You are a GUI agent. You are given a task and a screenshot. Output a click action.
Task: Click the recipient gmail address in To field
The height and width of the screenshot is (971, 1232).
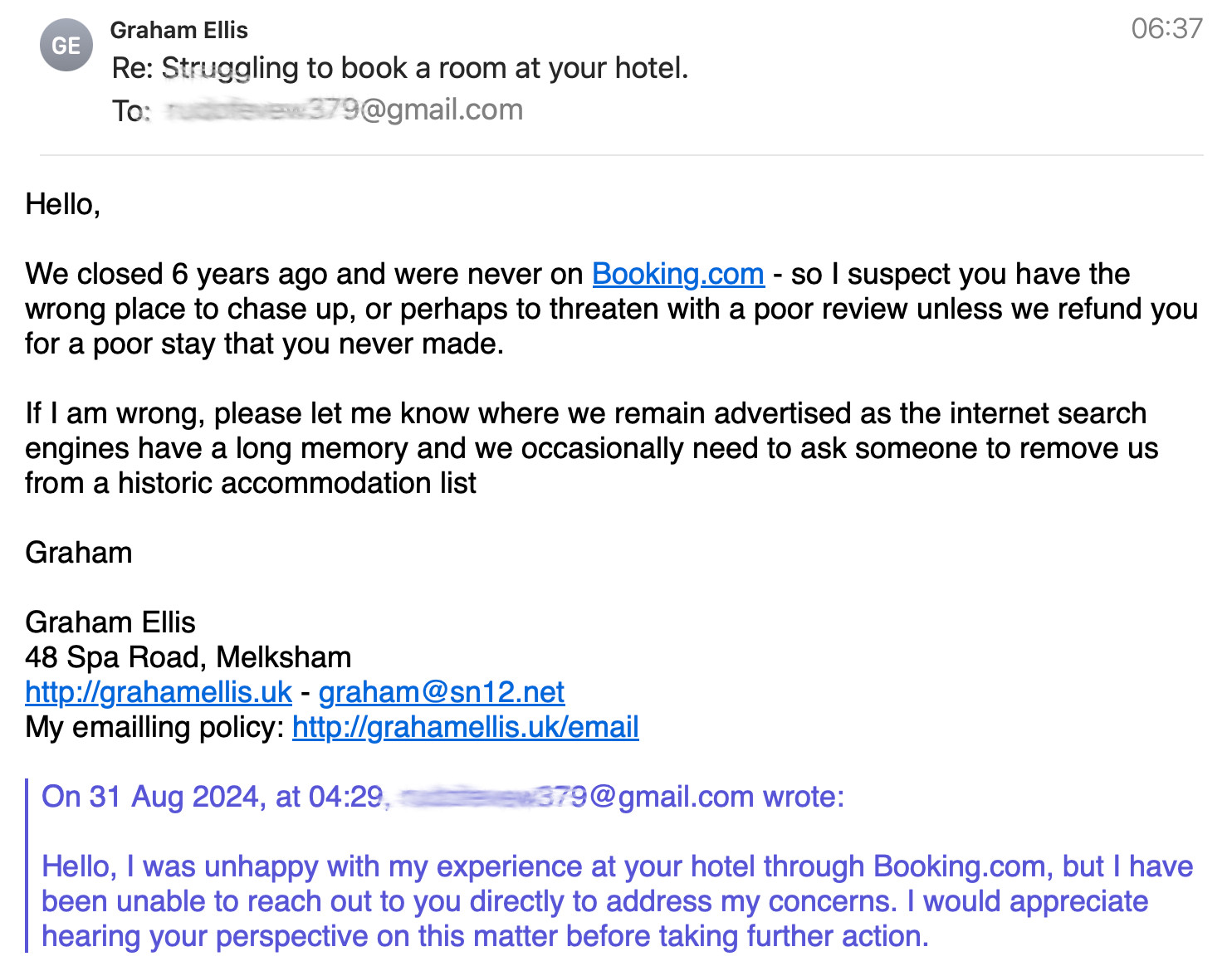344,110
